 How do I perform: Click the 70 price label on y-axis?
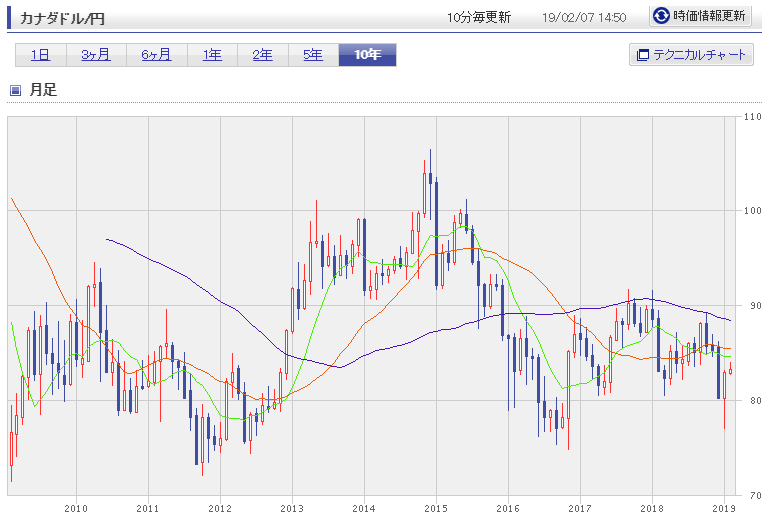(x=750, y=495)
